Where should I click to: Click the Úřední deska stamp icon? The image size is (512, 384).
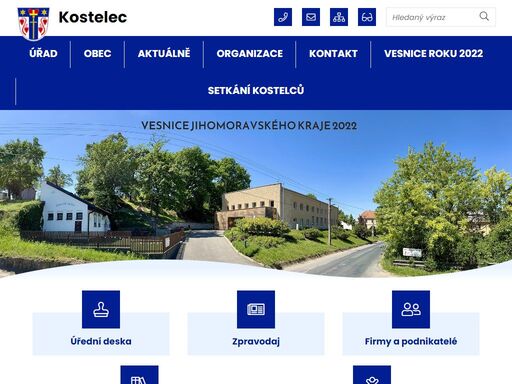[101, 309]
